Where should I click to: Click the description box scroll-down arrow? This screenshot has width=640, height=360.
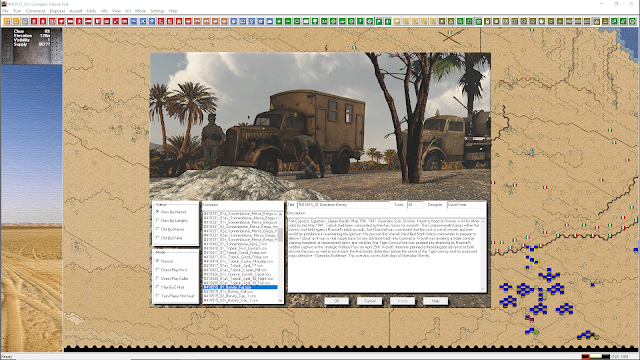[483, 289]
